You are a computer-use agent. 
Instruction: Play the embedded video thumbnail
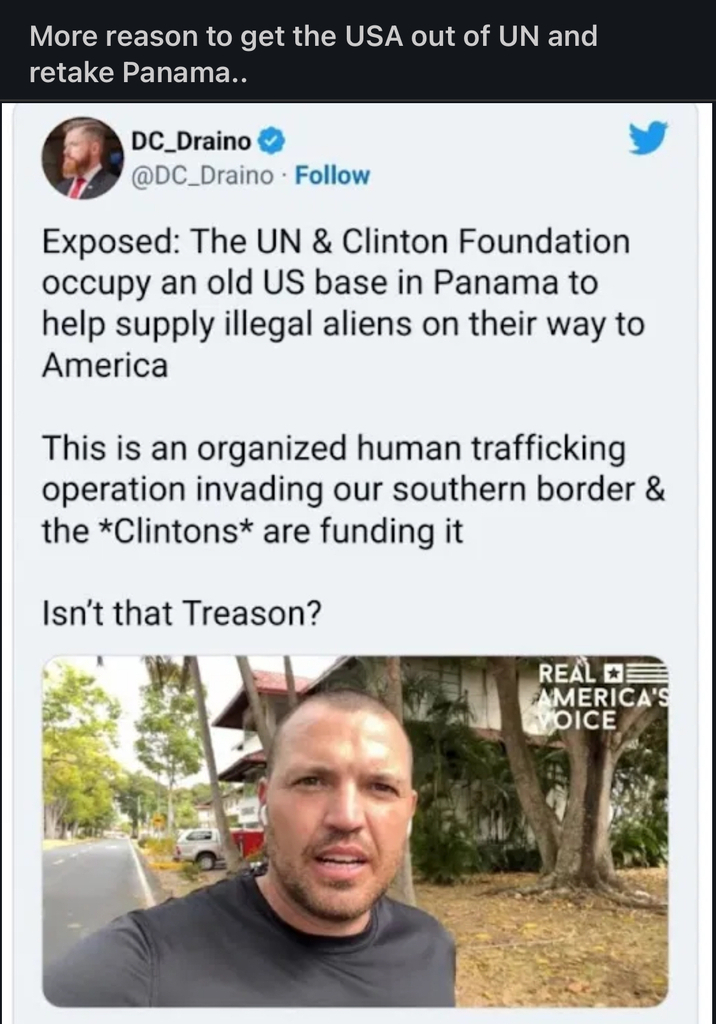point(356,831)
